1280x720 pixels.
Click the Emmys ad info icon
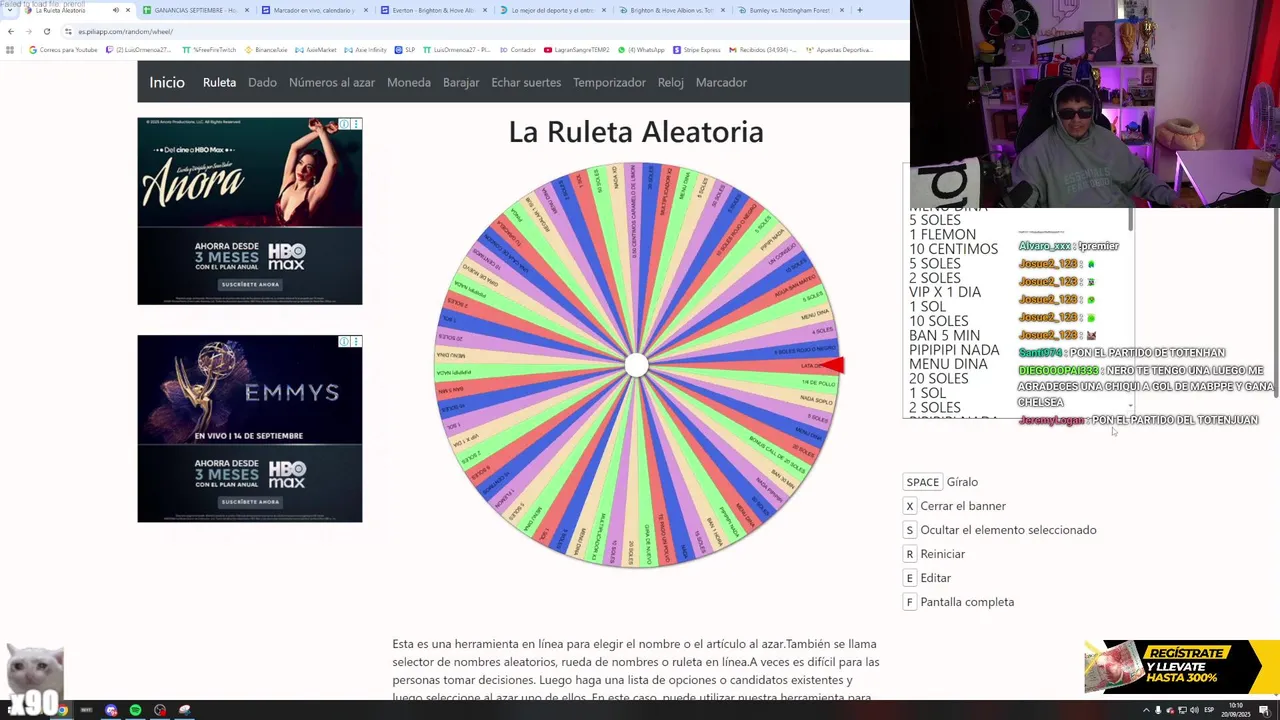[344, 341]
